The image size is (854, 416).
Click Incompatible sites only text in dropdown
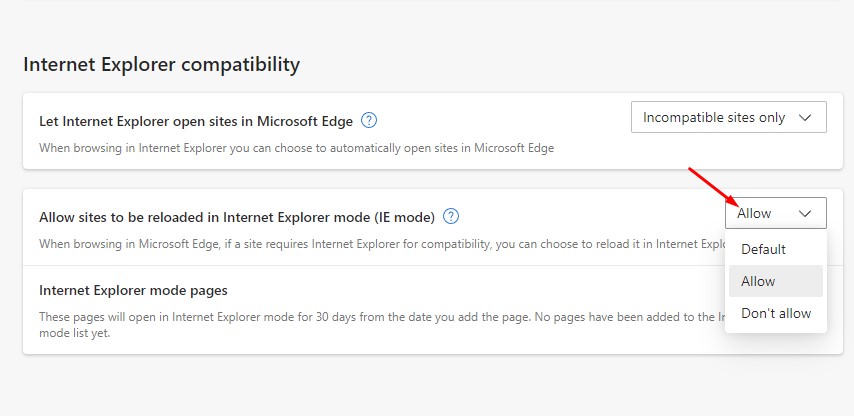pos(714,117)
